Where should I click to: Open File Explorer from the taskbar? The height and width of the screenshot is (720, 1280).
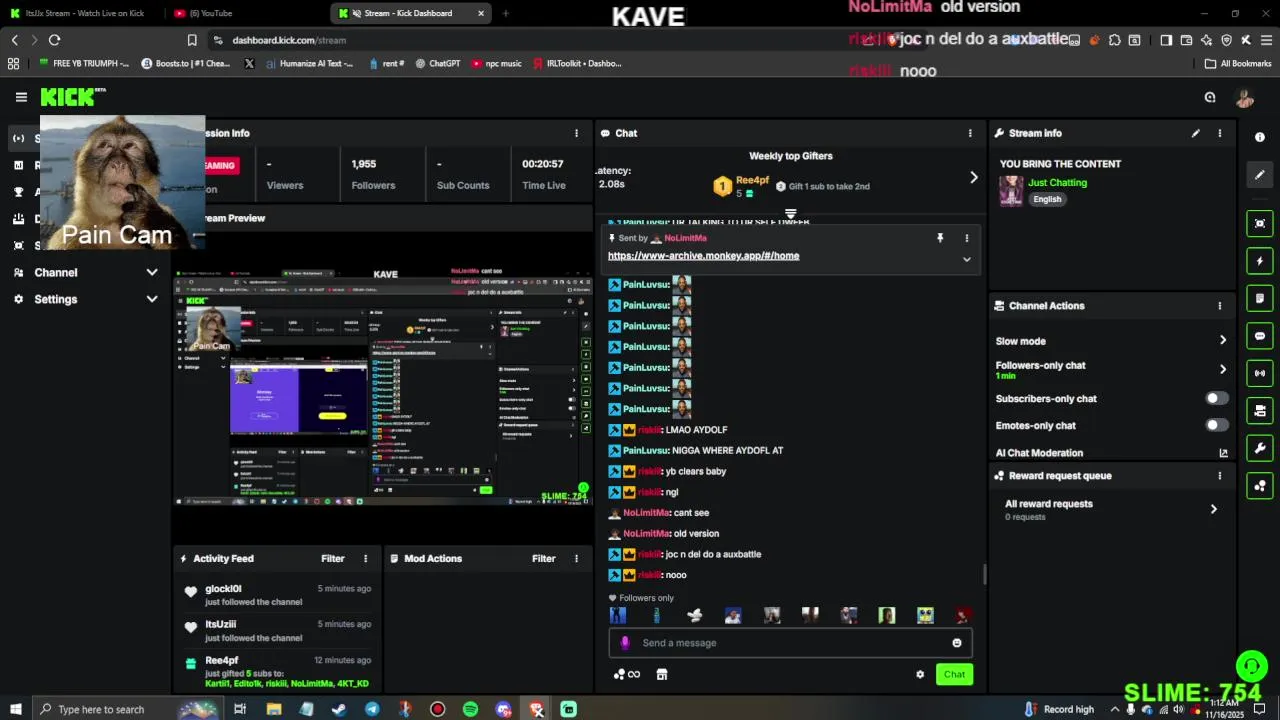[x=273, y=709]
